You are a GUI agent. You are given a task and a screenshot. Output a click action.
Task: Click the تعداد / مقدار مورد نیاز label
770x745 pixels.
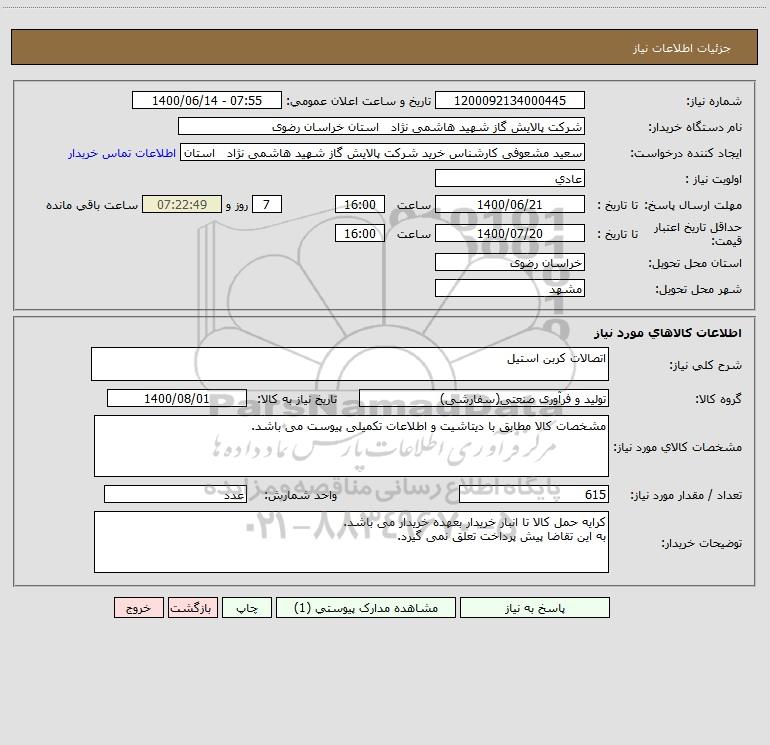686,496
